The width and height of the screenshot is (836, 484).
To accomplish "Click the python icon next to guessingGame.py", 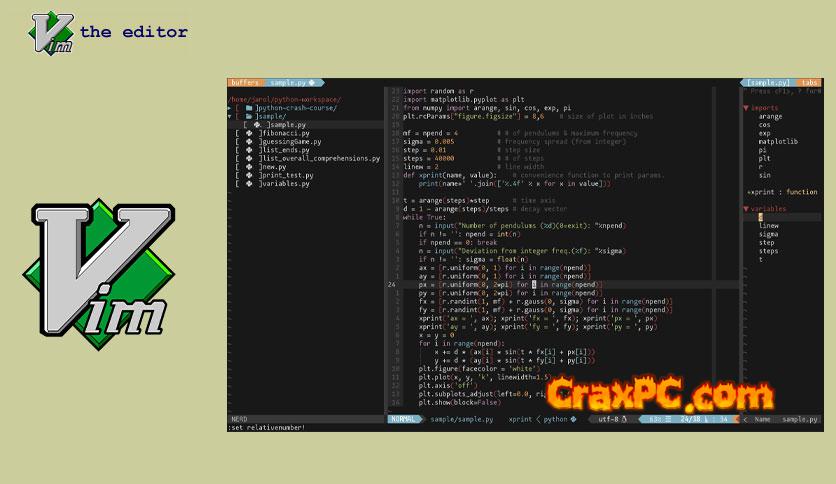I will pyautogui.click(x=249, y=141).
